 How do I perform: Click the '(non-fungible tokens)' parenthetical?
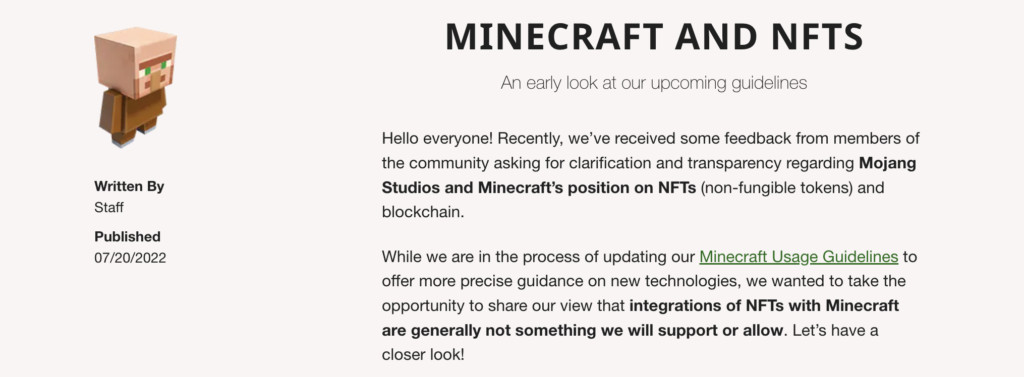click(776, 188)
